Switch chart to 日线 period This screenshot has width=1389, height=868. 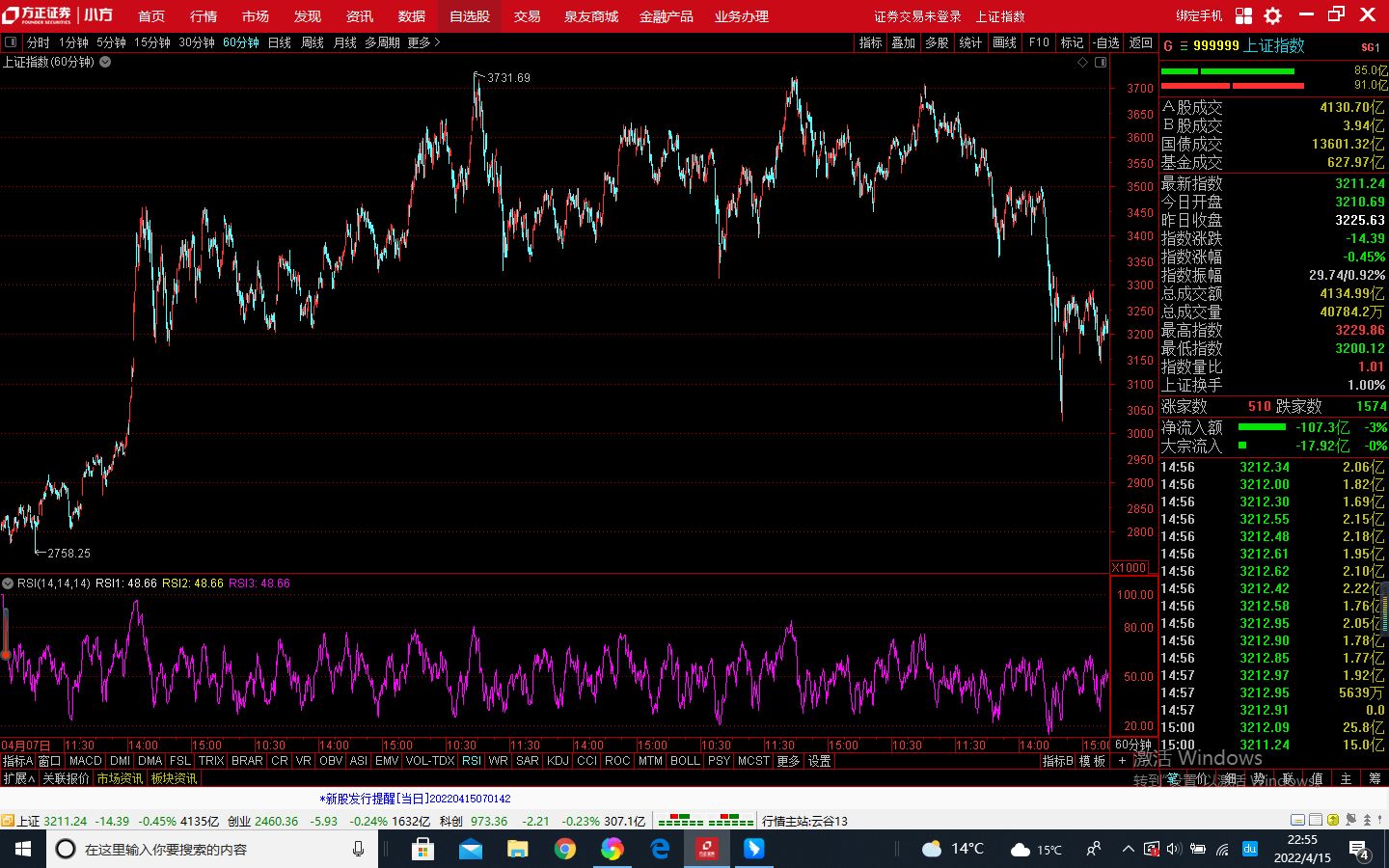pos(279,42)
